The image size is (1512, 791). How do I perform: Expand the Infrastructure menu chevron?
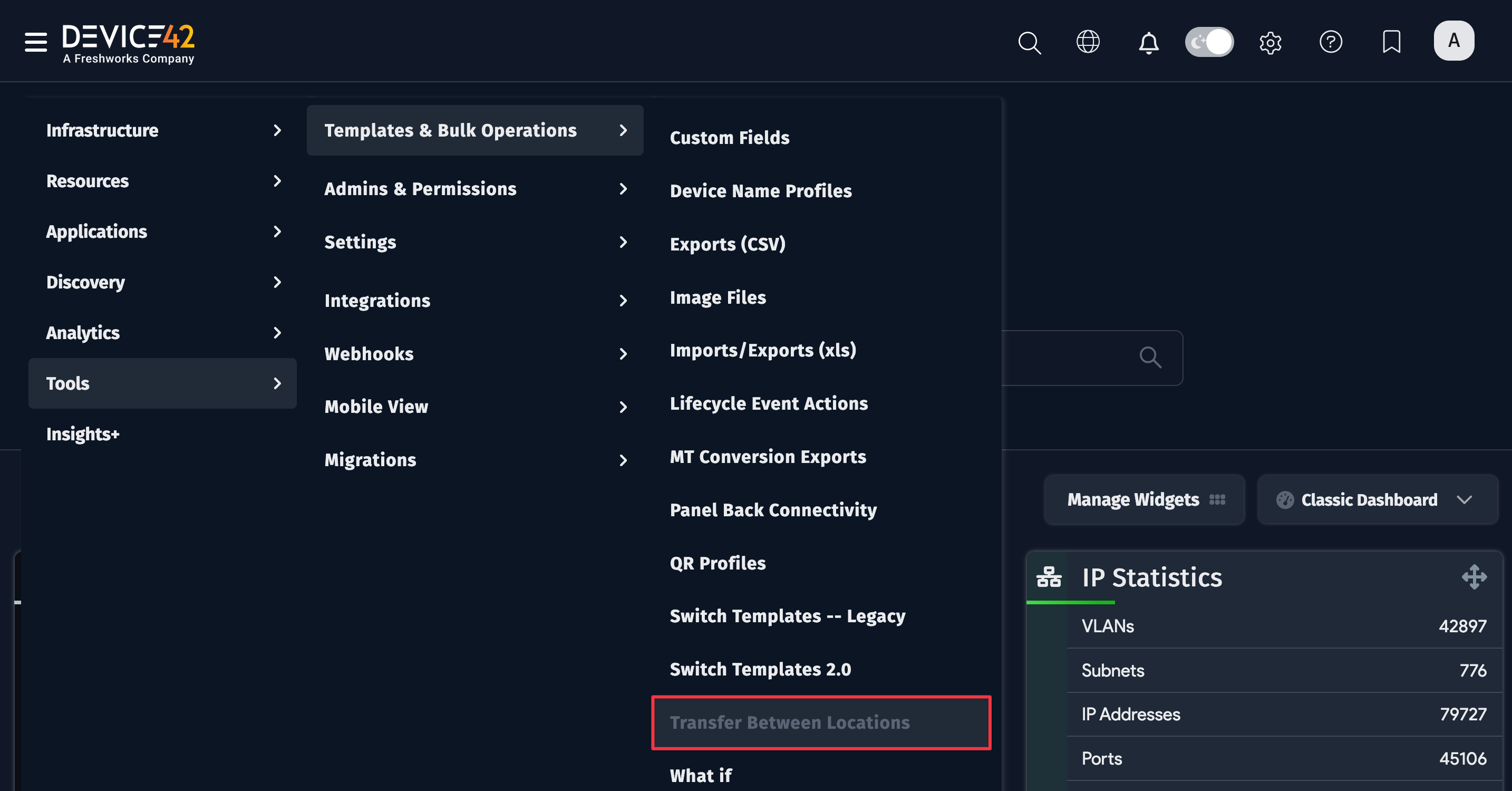(x=277, y=130)
